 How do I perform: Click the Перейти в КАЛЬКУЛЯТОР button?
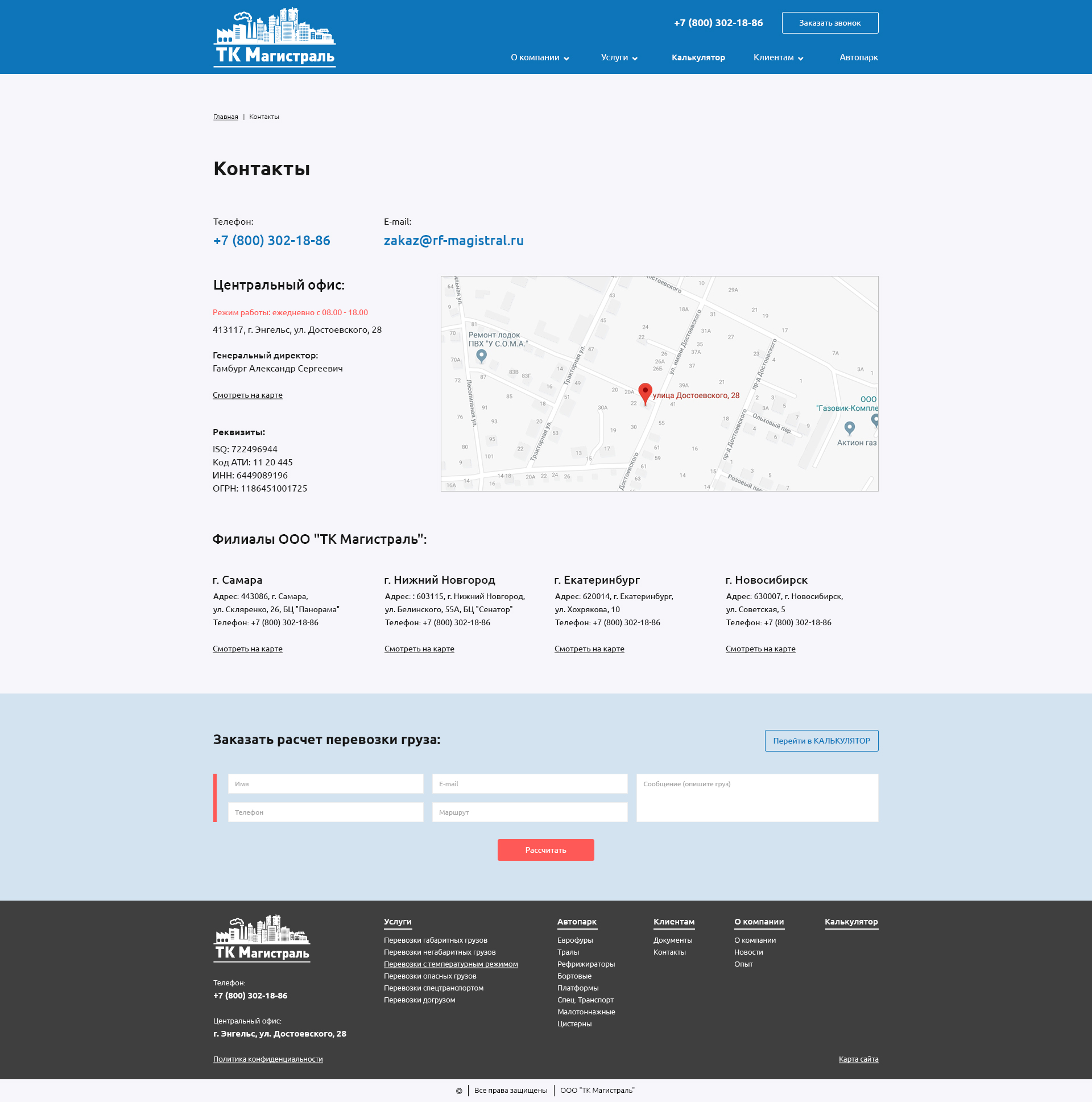click(821, 740)
